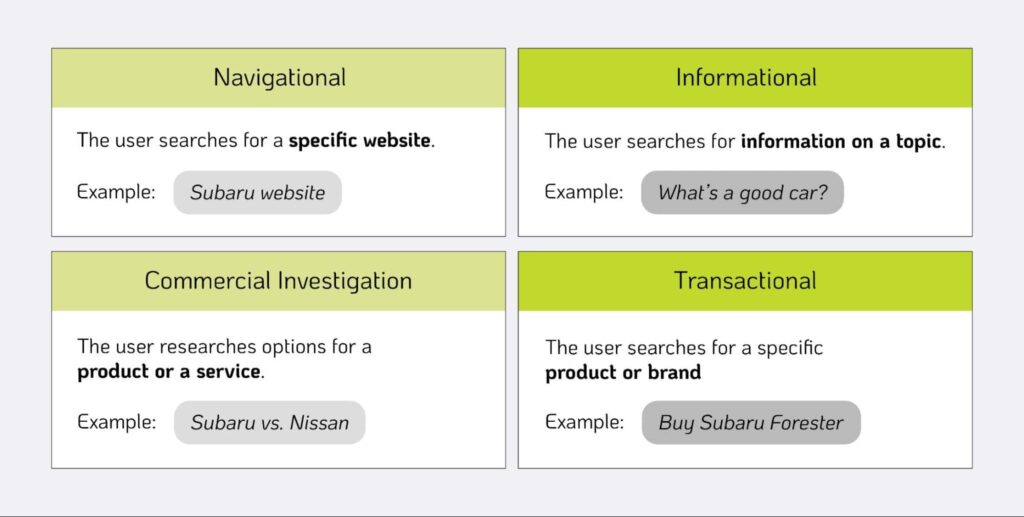Click "Example:" label in Commercial Investigation card
The image size is (1024, 517).
pos(116,422)
